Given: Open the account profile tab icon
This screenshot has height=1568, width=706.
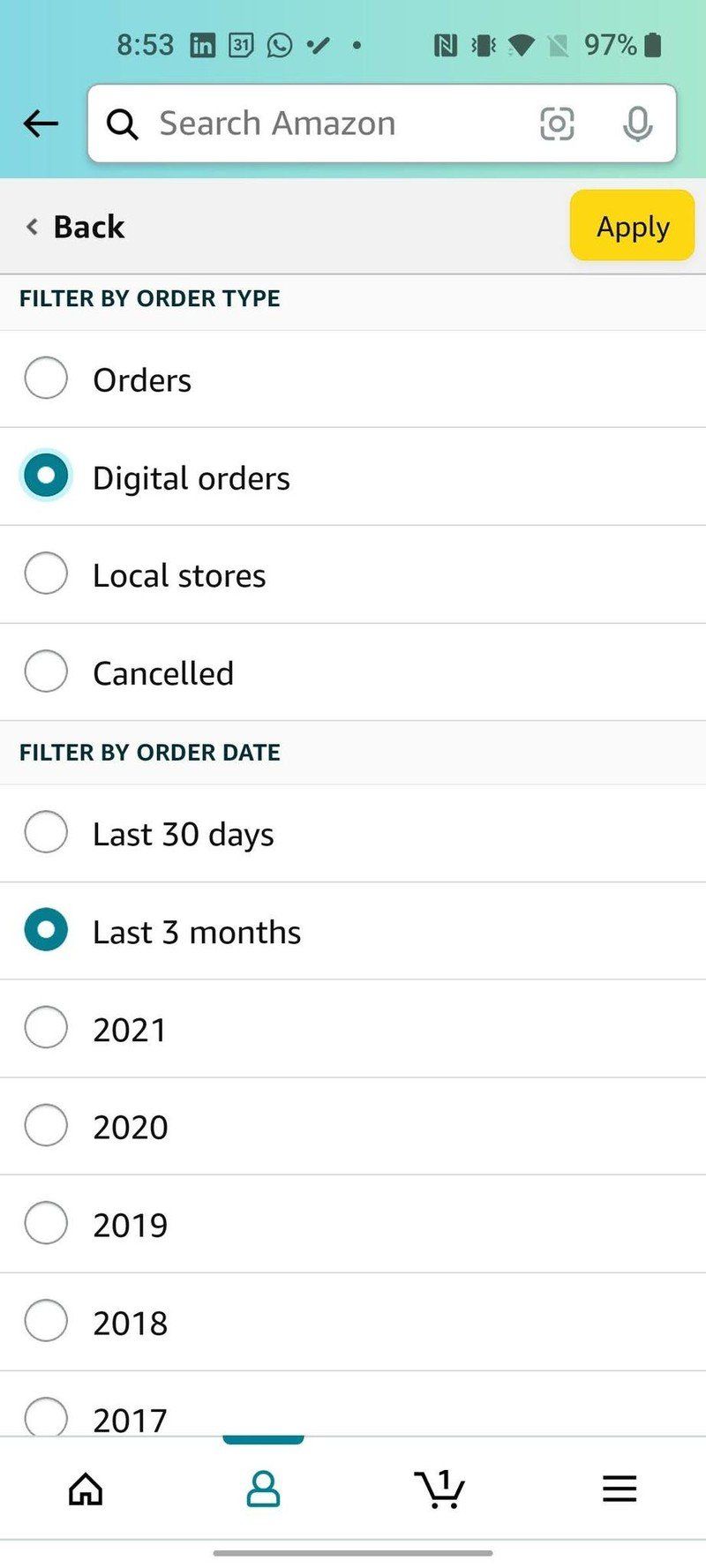Looking at the screenshot, I should (263, 1489).
